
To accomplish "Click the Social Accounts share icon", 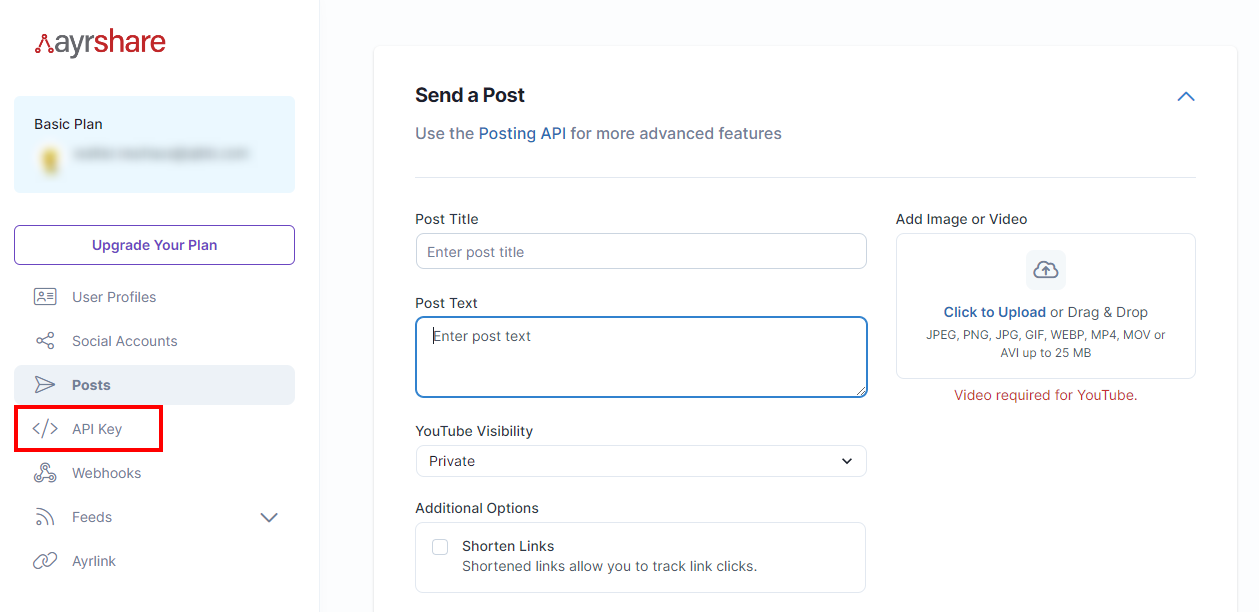I will pyautogui.click(x=45, y=341).
